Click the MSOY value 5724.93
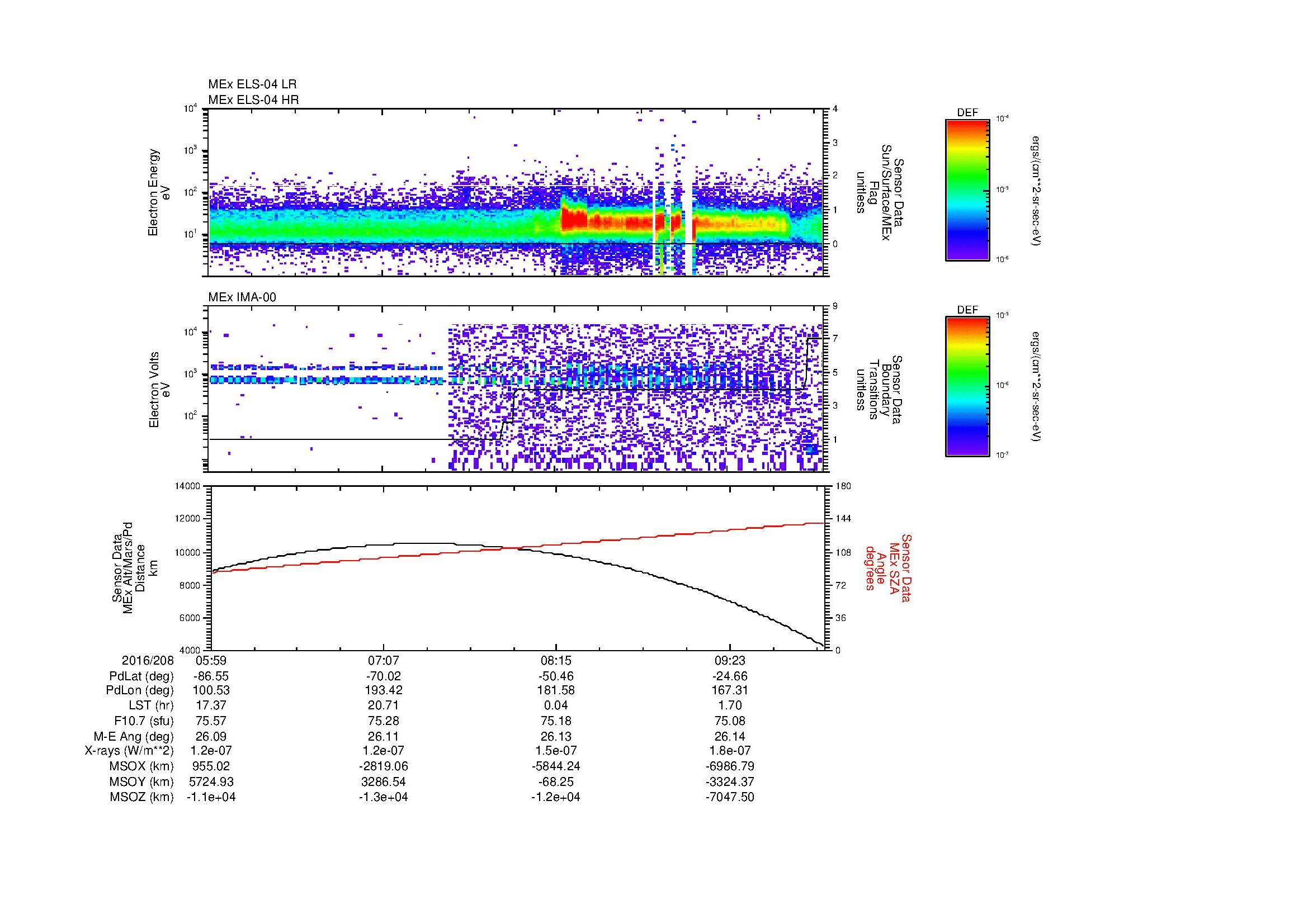The width and height of the screenshot is (1308, 924). point(211,781)
